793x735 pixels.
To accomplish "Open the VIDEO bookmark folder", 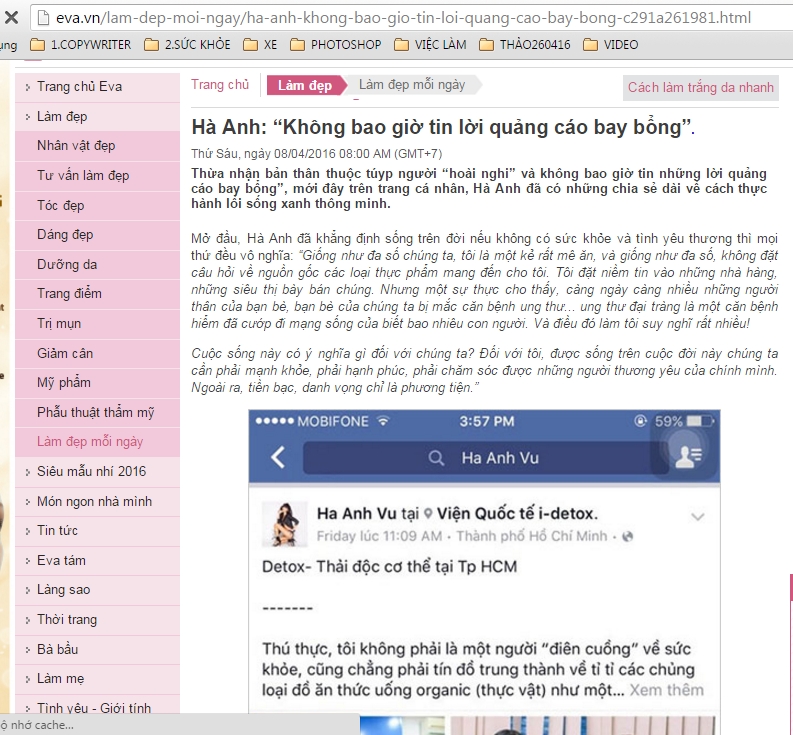I will [x=610, y=45].
